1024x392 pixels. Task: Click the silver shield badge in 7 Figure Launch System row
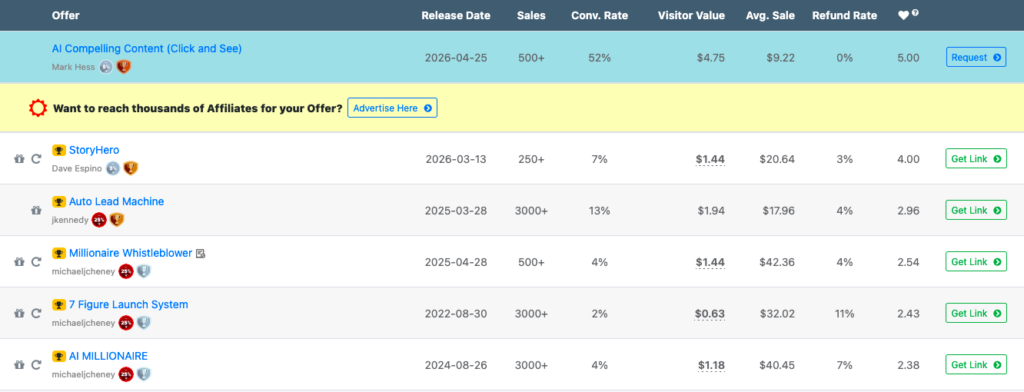tap(144, 323)
